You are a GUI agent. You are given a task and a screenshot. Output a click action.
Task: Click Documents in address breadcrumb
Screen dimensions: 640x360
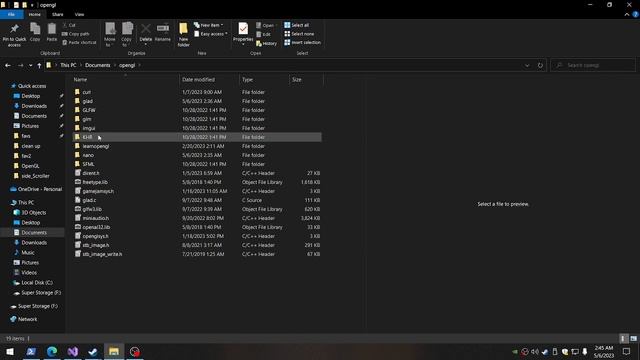coord(98,65)
